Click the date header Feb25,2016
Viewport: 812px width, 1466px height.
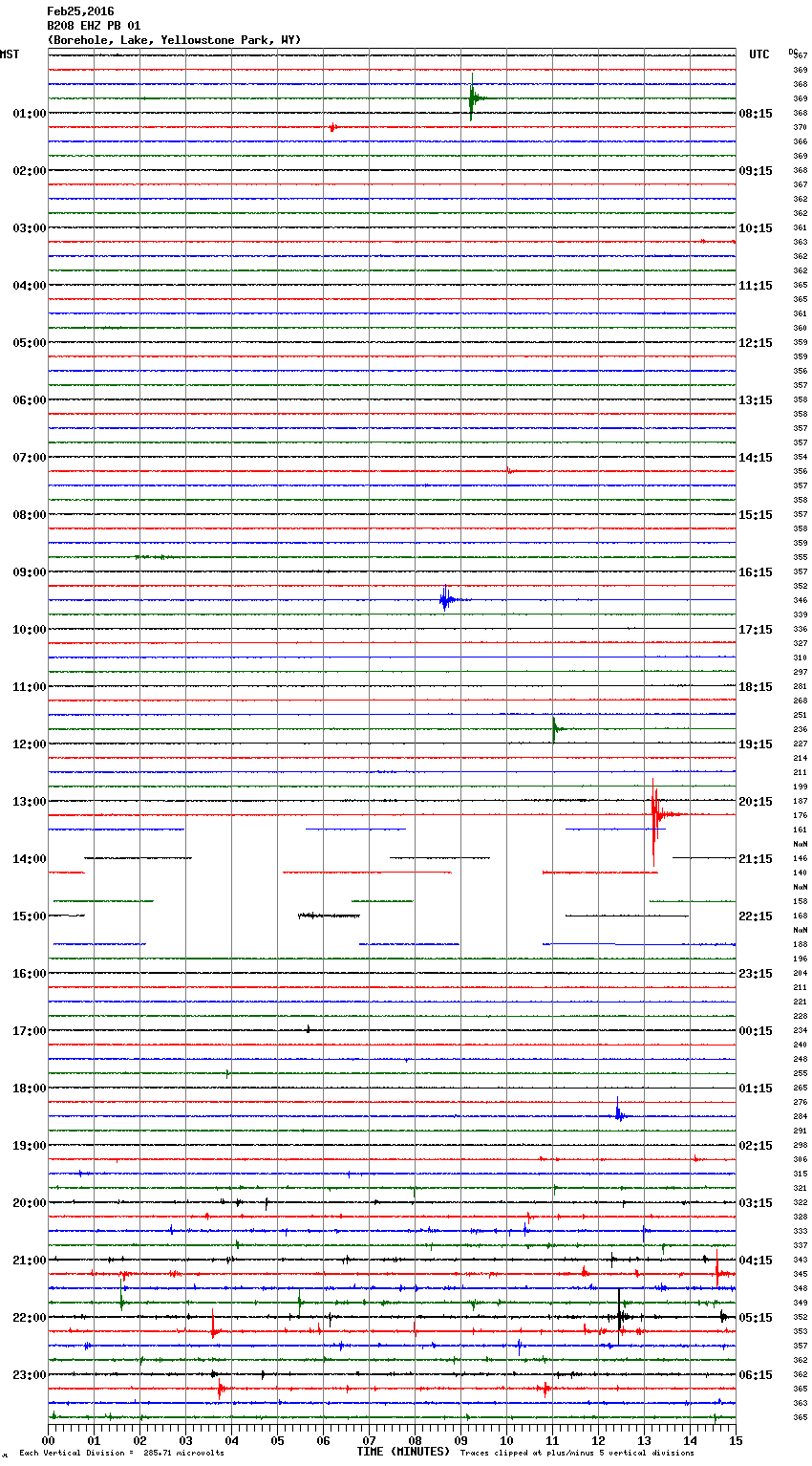click(x=80, y=11)
